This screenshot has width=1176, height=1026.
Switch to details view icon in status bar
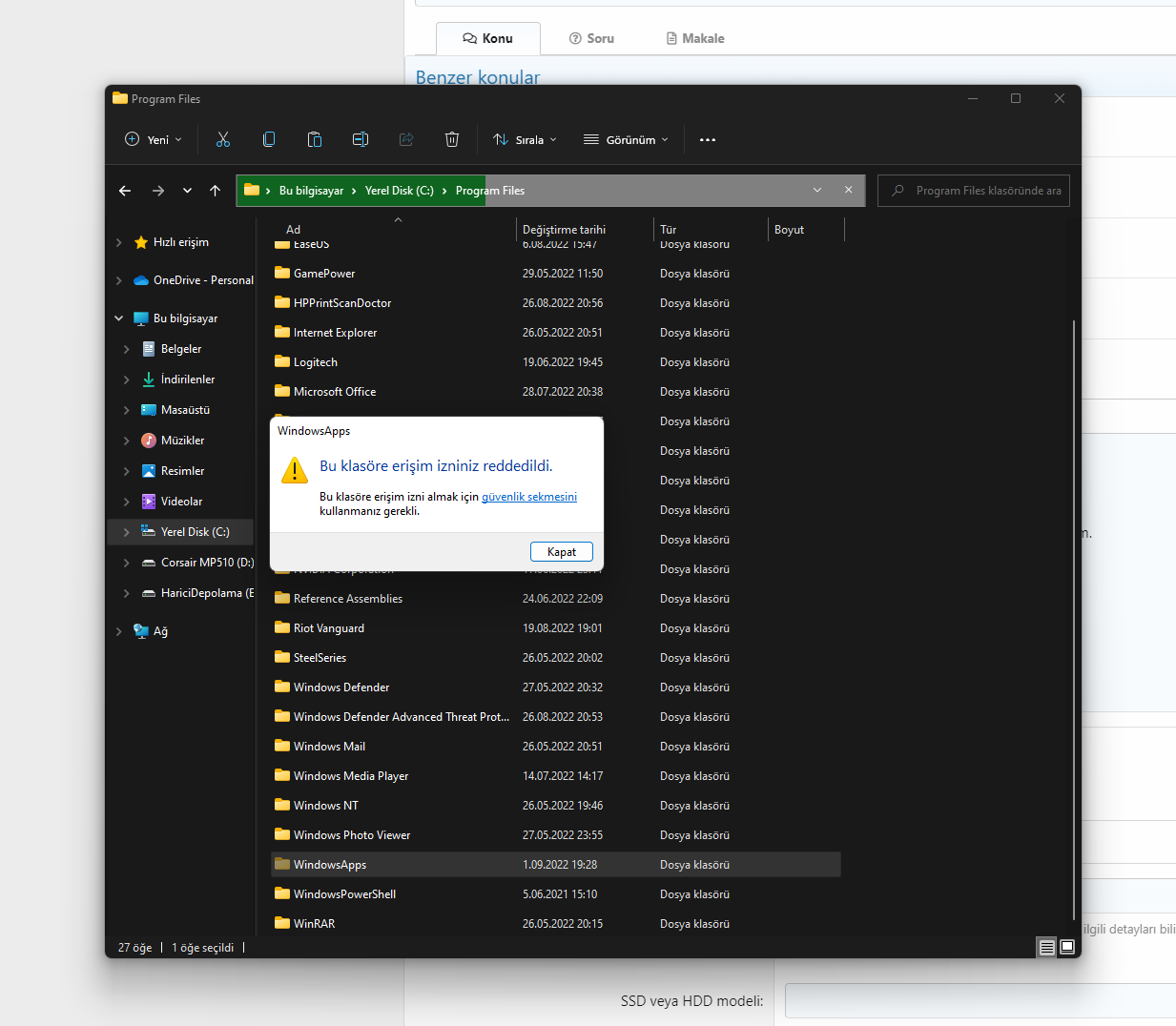click(x=1047, y=947)
